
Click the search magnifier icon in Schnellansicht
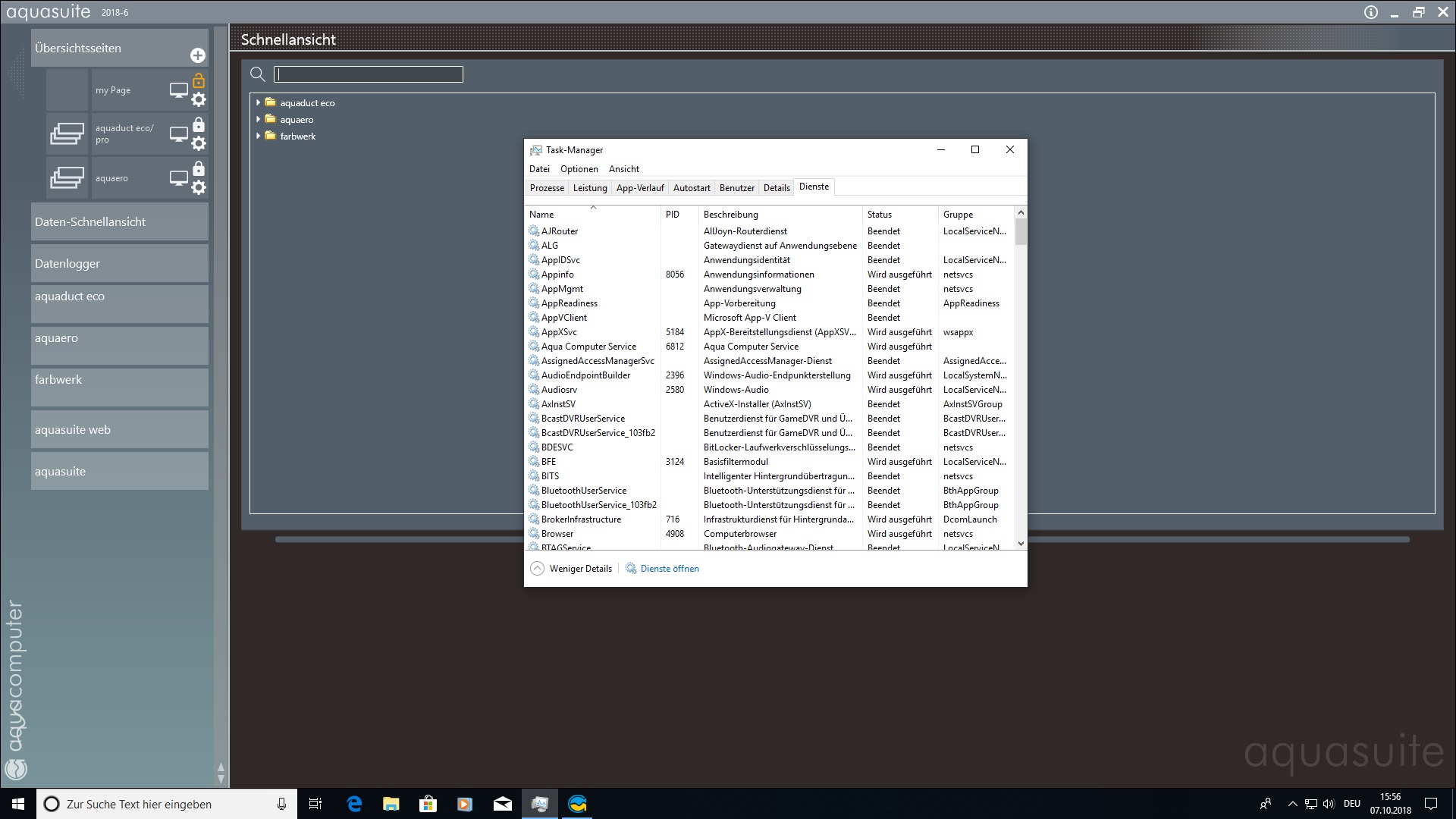tap(258, 74)
